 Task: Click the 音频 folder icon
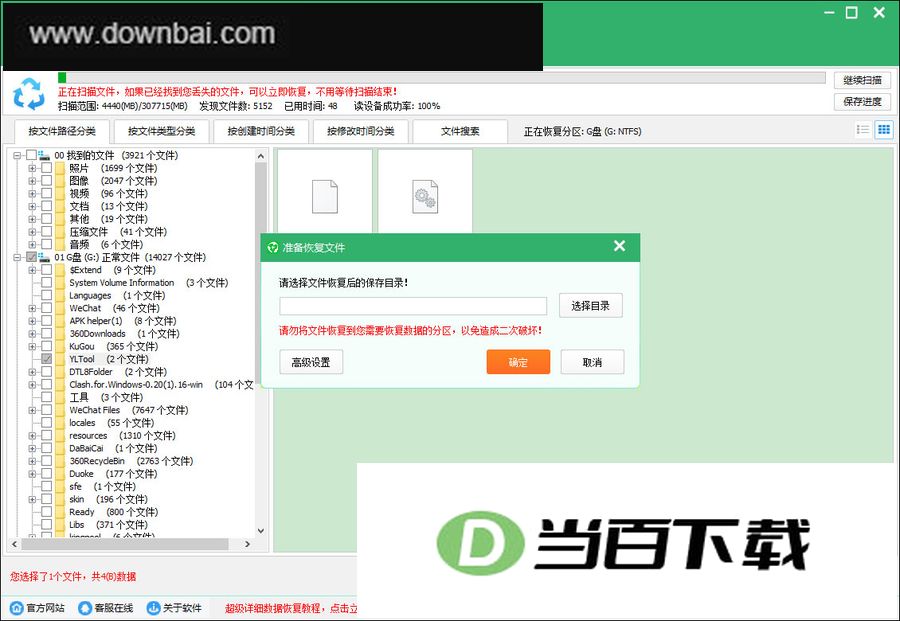pyautogui.click(x=60, y=244)
